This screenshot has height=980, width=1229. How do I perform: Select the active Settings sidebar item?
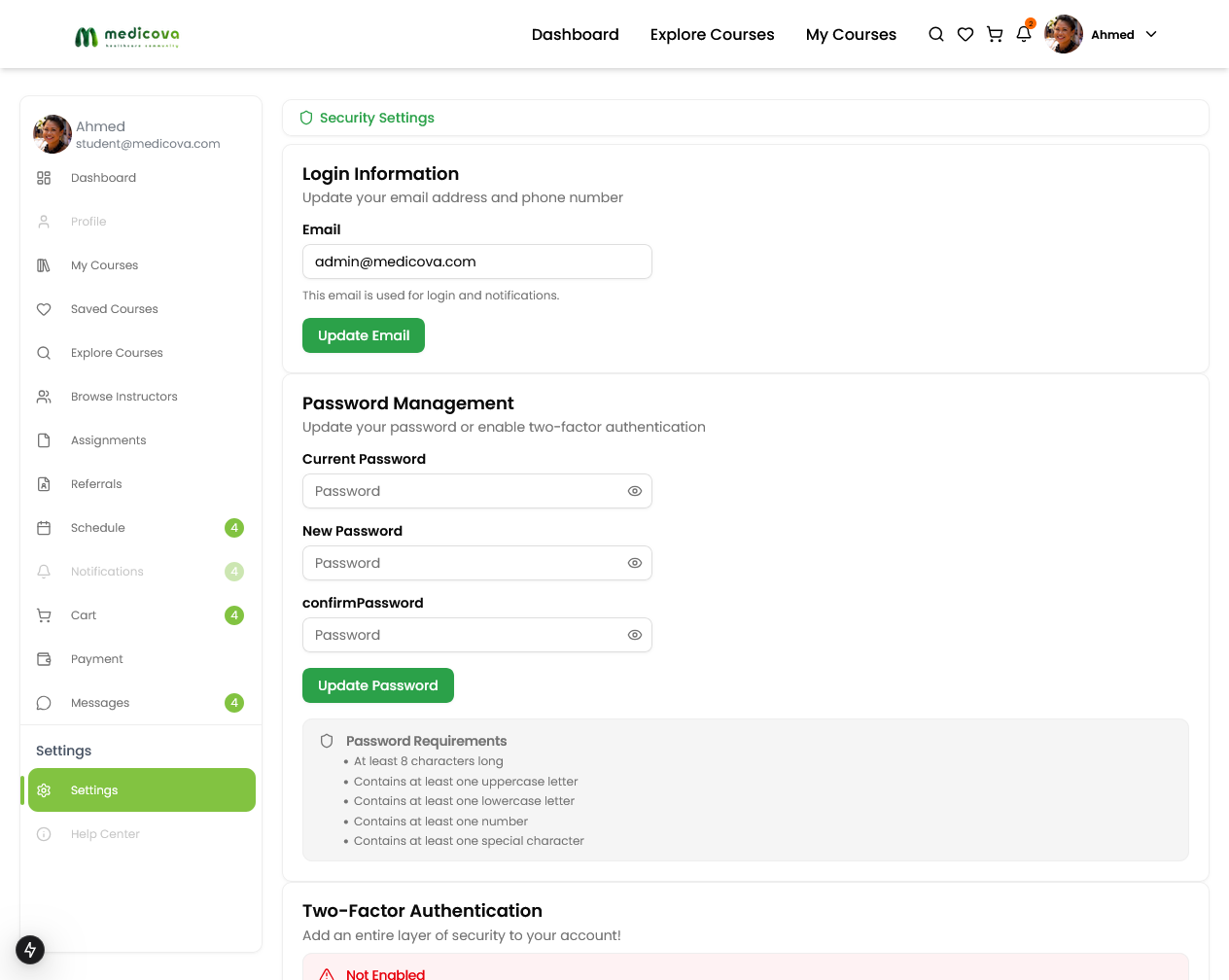(x=142, y=790)
